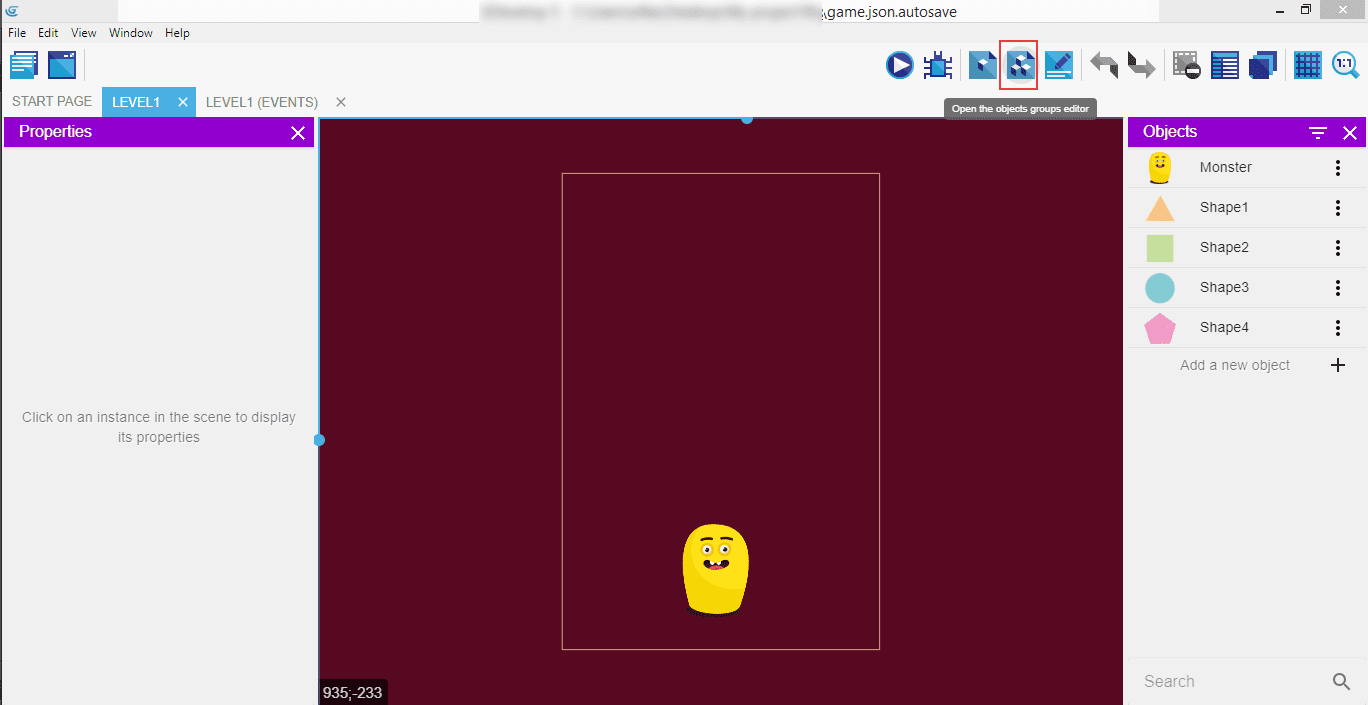Open the Objects panel filter options
Image resolution: width=1368 pixels, height=705 pixels.
click(x=1318, y=133)
